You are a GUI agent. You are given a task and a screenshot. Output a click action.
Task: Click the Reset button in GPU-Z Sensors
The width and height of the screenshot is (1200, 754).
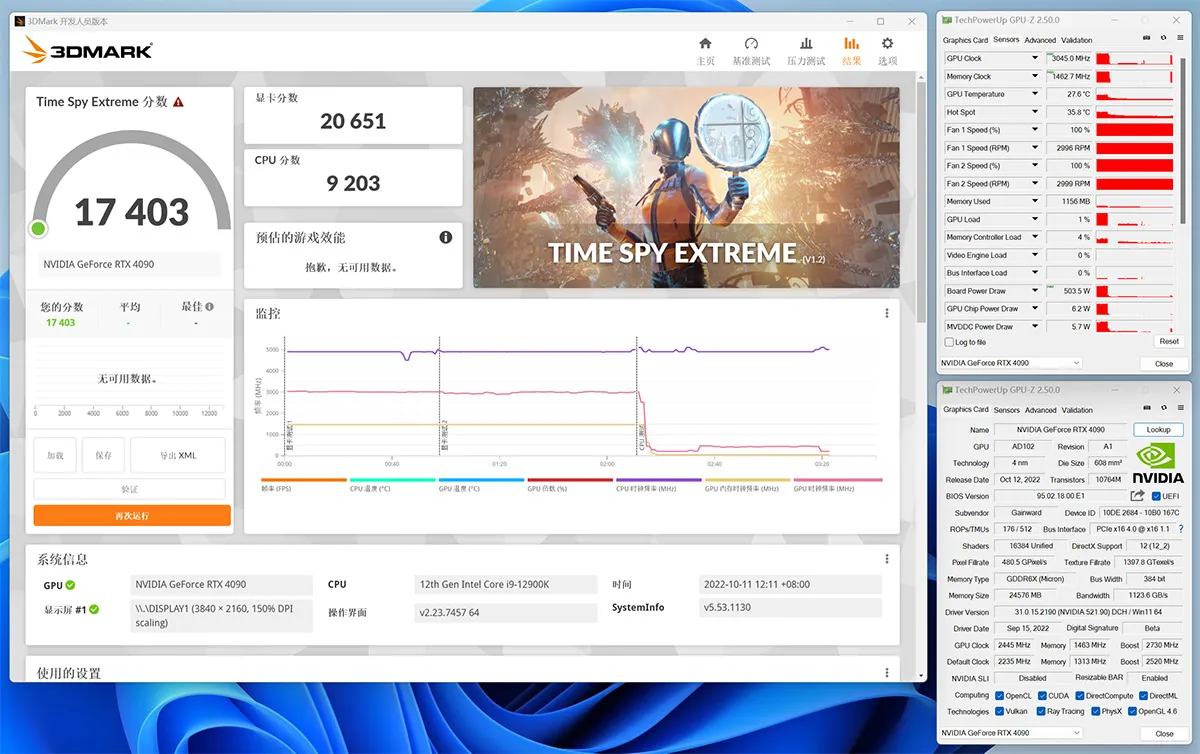tap(1168, 341)
